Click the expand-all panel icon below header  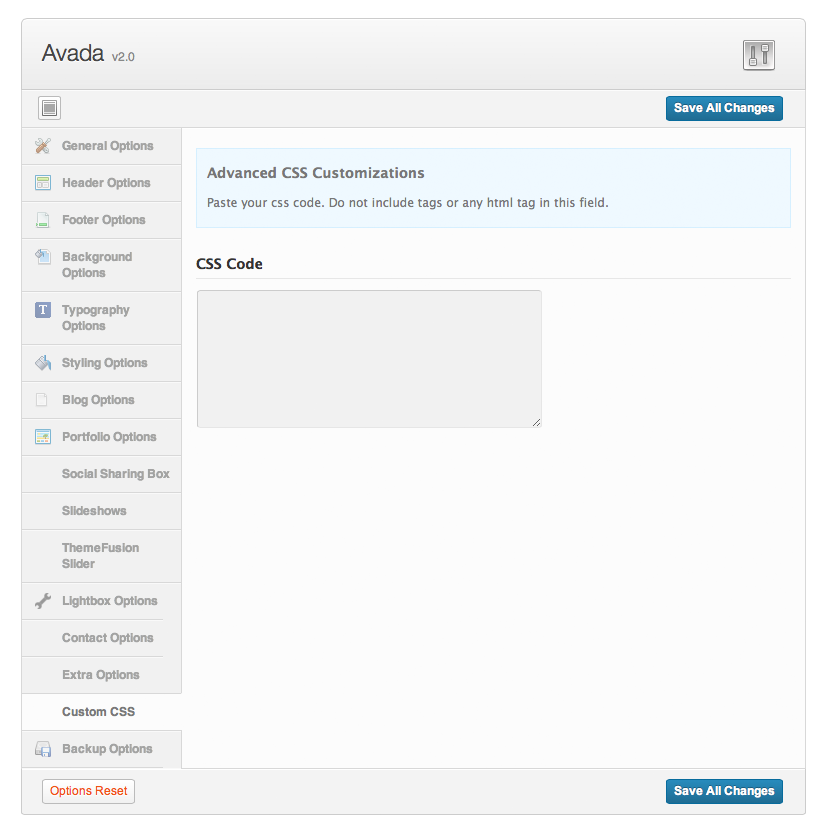point(50,108)
